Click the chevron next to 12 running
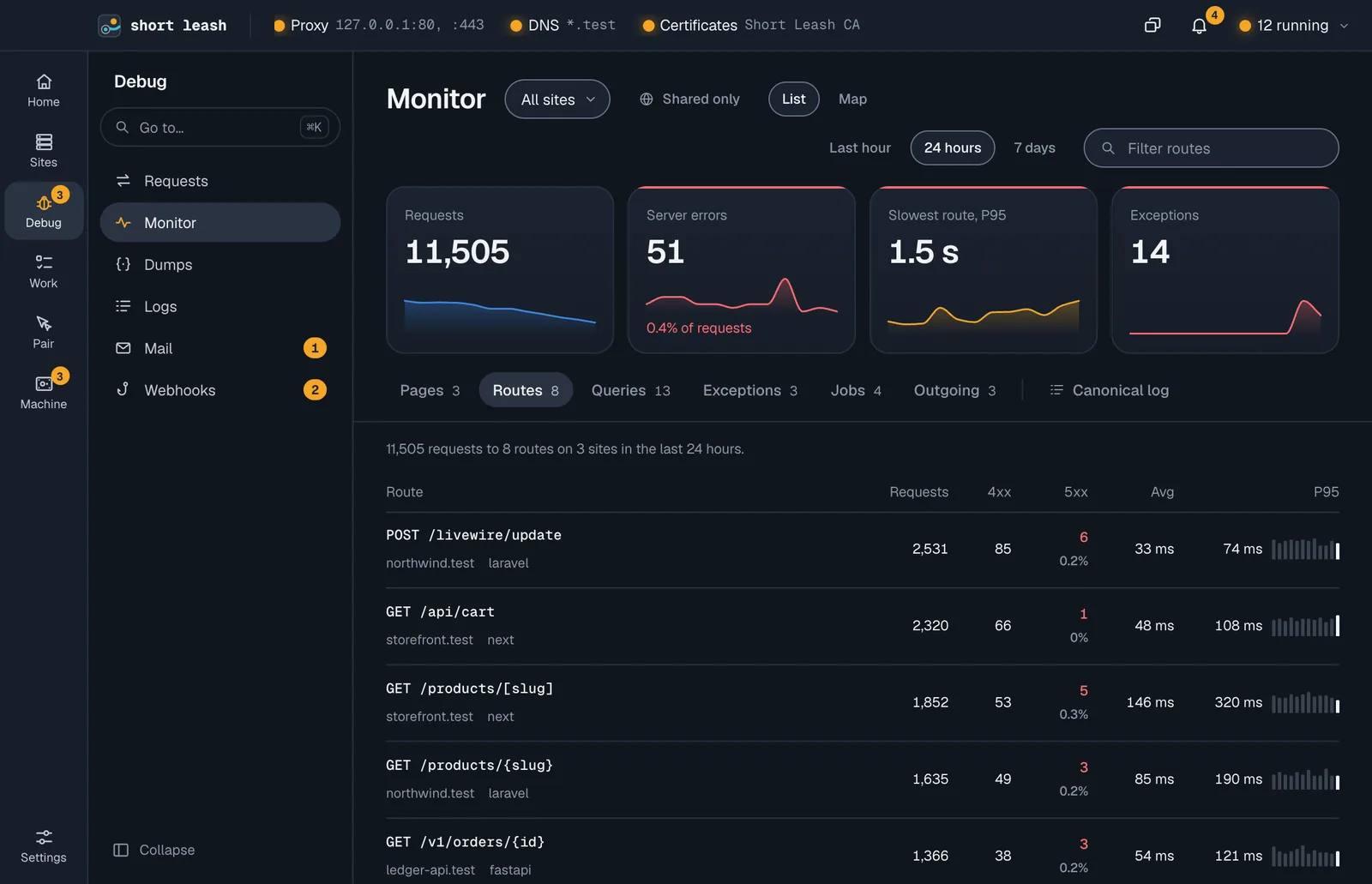Screen dimensions: 1372x884 tap(1344, 26)
